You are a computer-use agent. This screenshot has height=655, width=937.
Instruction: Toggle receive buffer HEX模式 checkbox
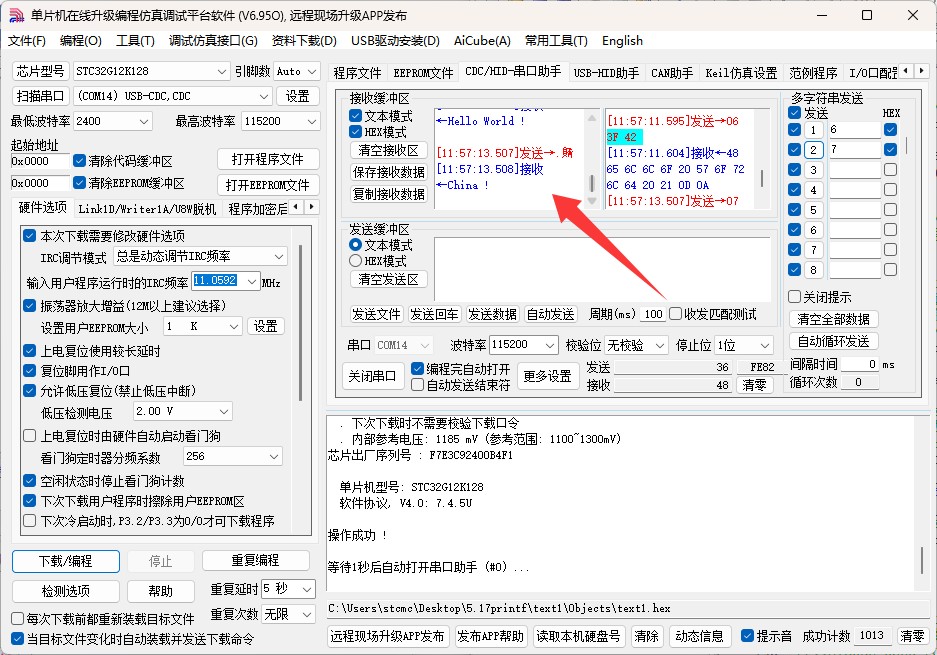tap(356, 131)
